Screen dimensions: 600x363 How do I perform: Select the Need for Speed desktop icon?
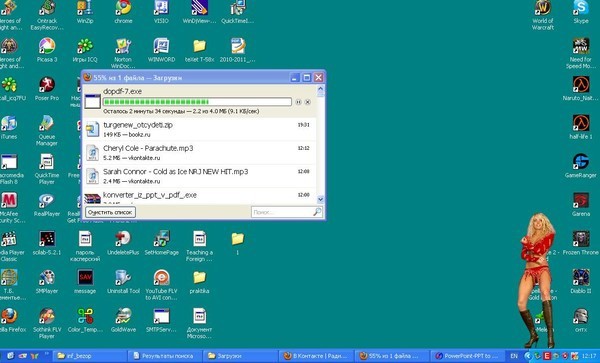[580, 54]
